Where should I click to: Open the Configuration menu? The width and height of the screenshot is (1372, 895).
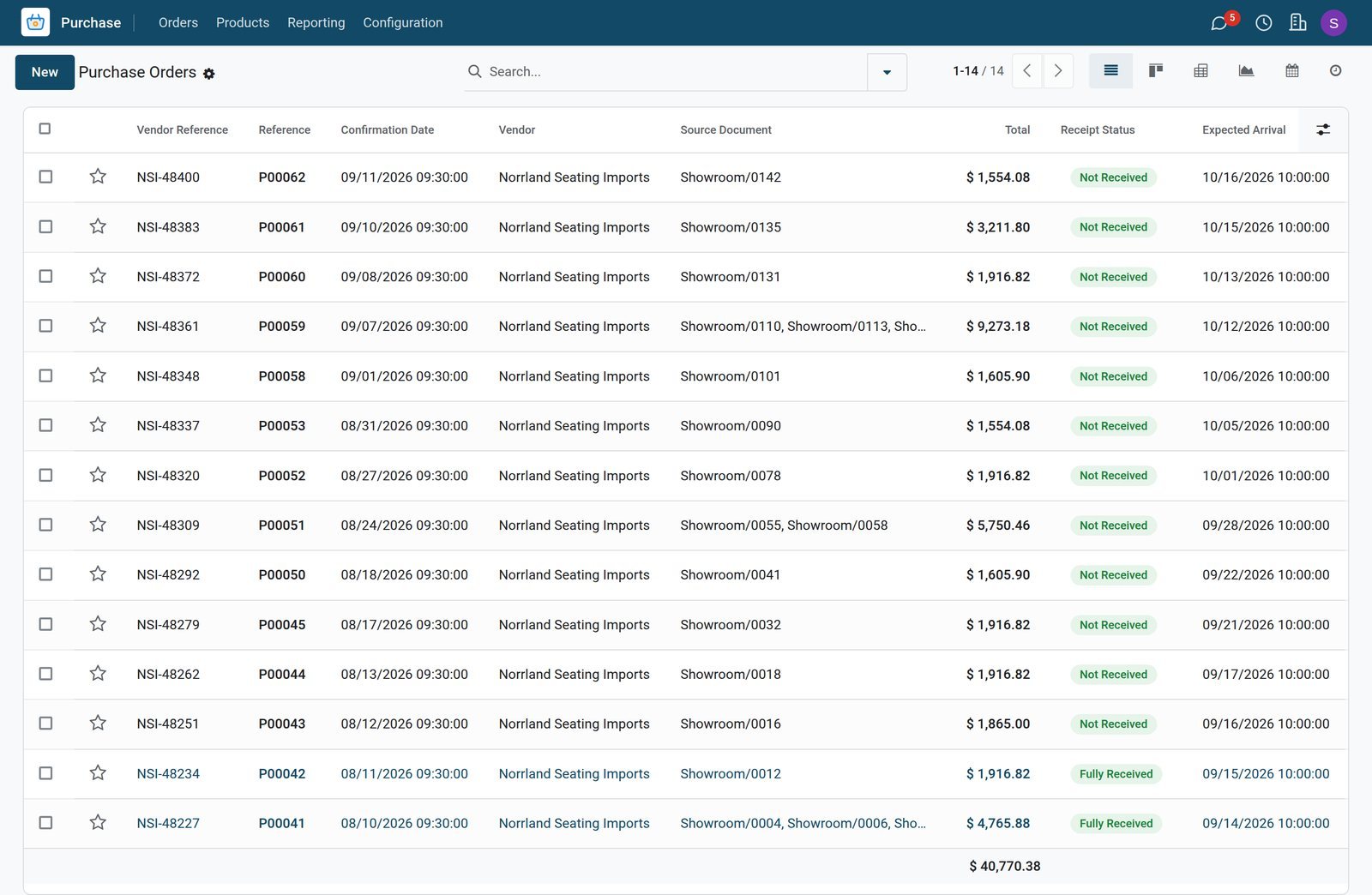pos(403,22)
